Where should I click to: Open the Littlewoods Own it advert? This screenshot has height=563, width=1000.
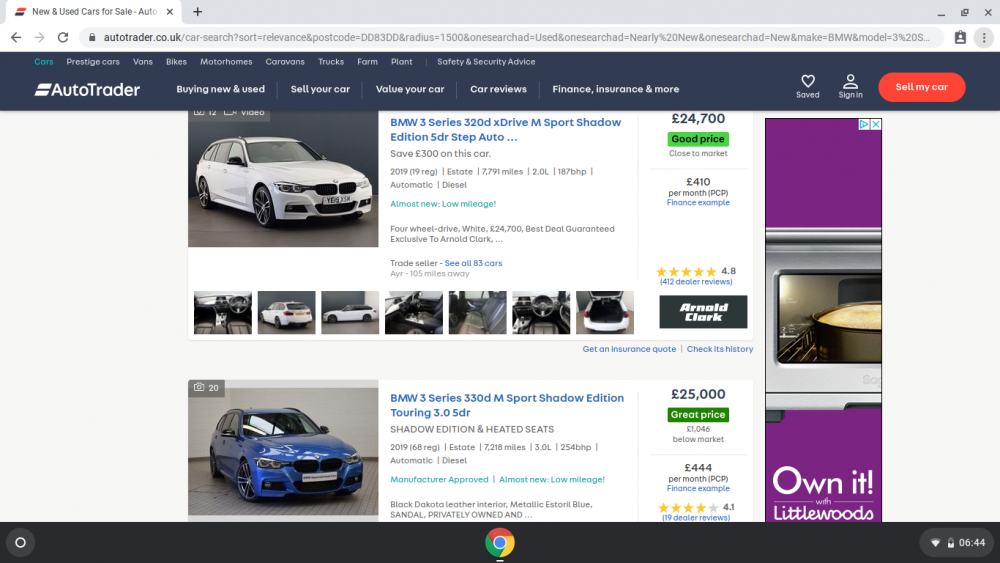823,320
